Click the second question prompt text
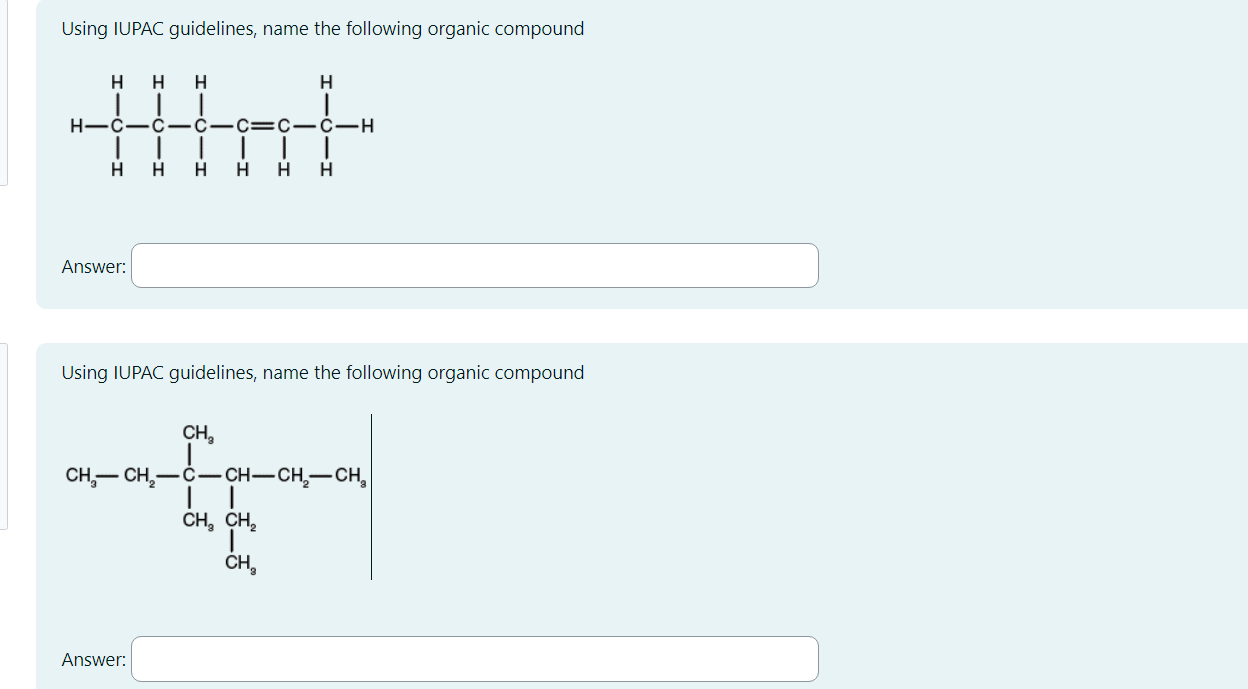The image size is (1248, 689). (x=322, y=372)
